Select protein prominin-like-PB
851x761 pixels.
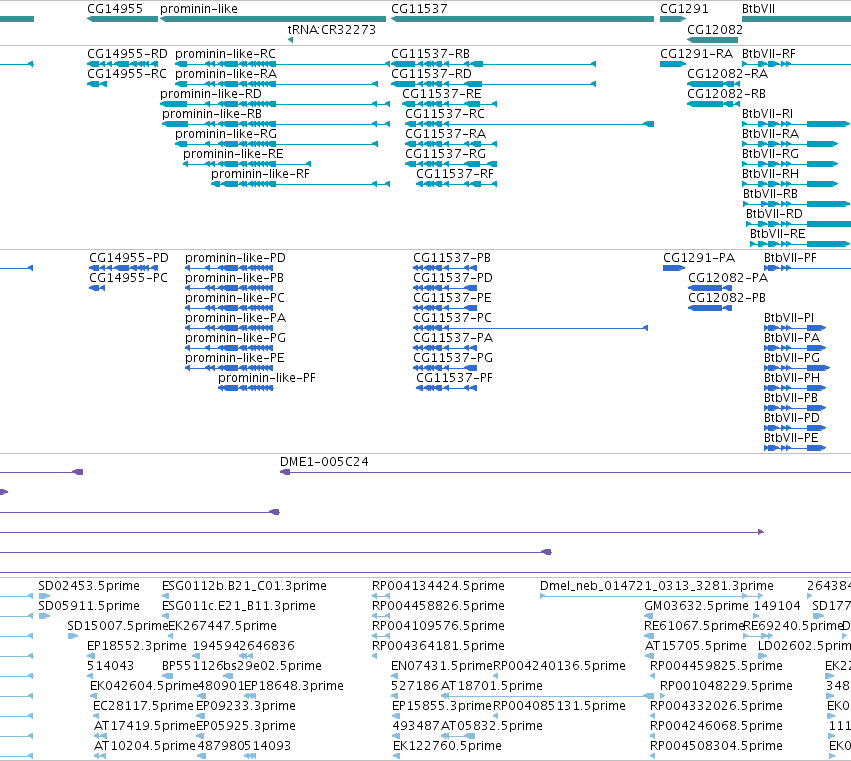click(x=234, y=278)
